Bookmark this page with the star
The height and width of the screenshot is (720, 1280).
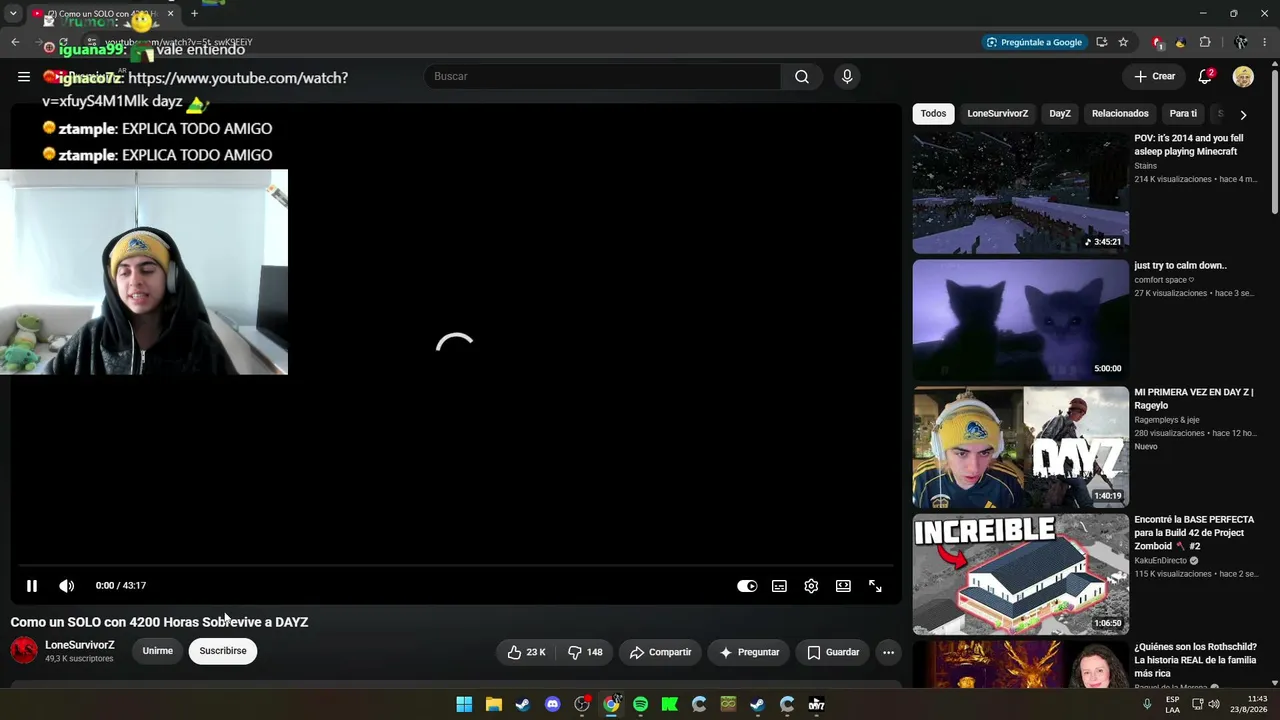1123,42
